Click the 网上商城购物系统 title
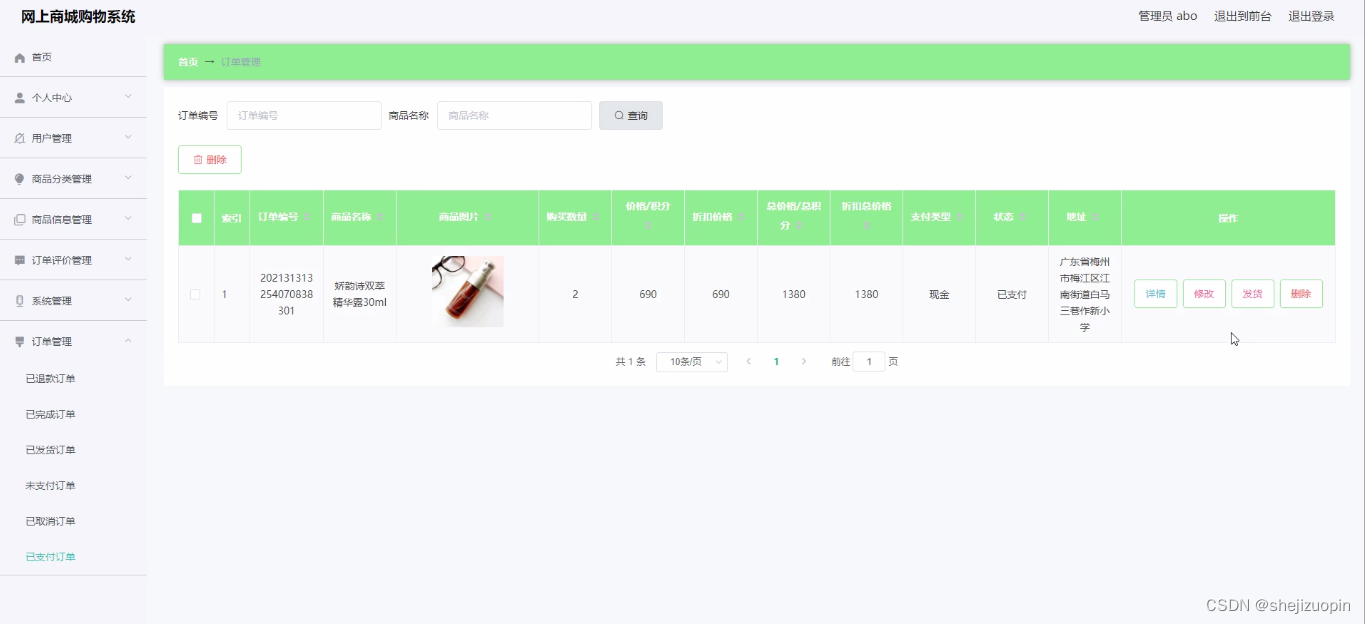 tap(78, 17)
